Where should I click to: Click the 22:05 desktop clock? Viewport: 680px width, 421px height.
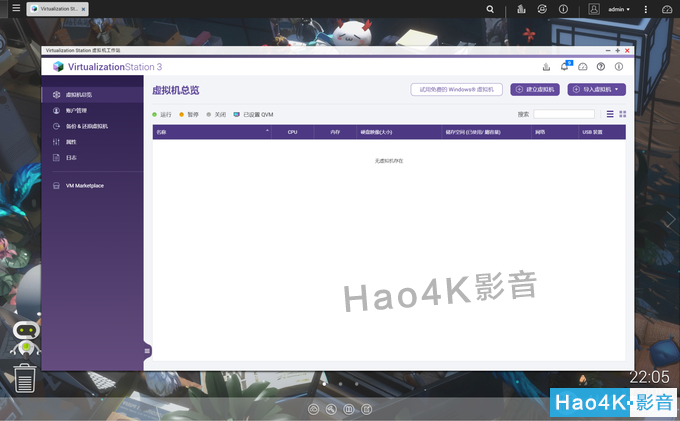point(649,377)
